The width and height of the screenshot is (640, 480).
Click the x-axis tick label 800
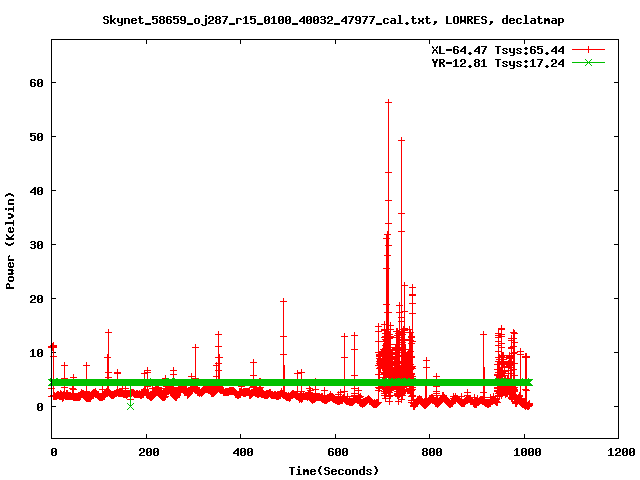click(431, 452)
